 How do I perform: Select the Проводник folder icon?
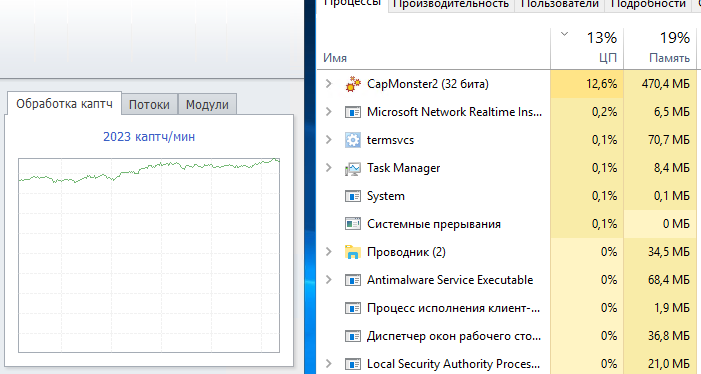[x=353, y=252]
